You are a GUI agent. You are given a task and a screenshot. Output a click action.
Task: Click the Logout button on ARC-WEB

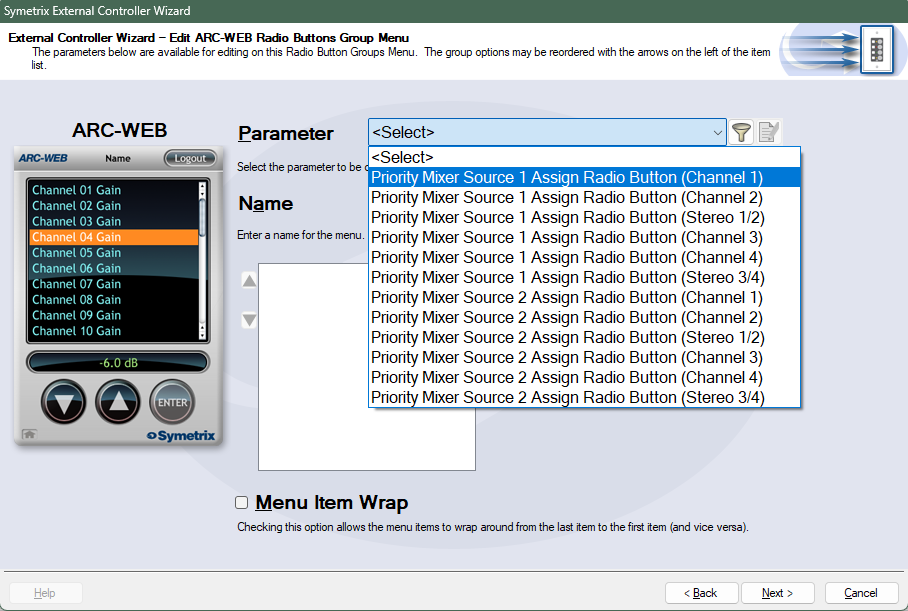click(x=189, y=158)
